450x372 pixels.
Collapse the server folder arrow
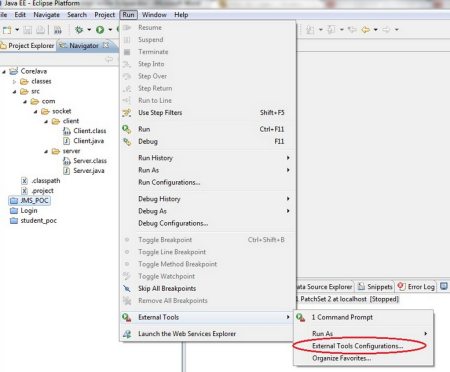[x=46, y=152]
